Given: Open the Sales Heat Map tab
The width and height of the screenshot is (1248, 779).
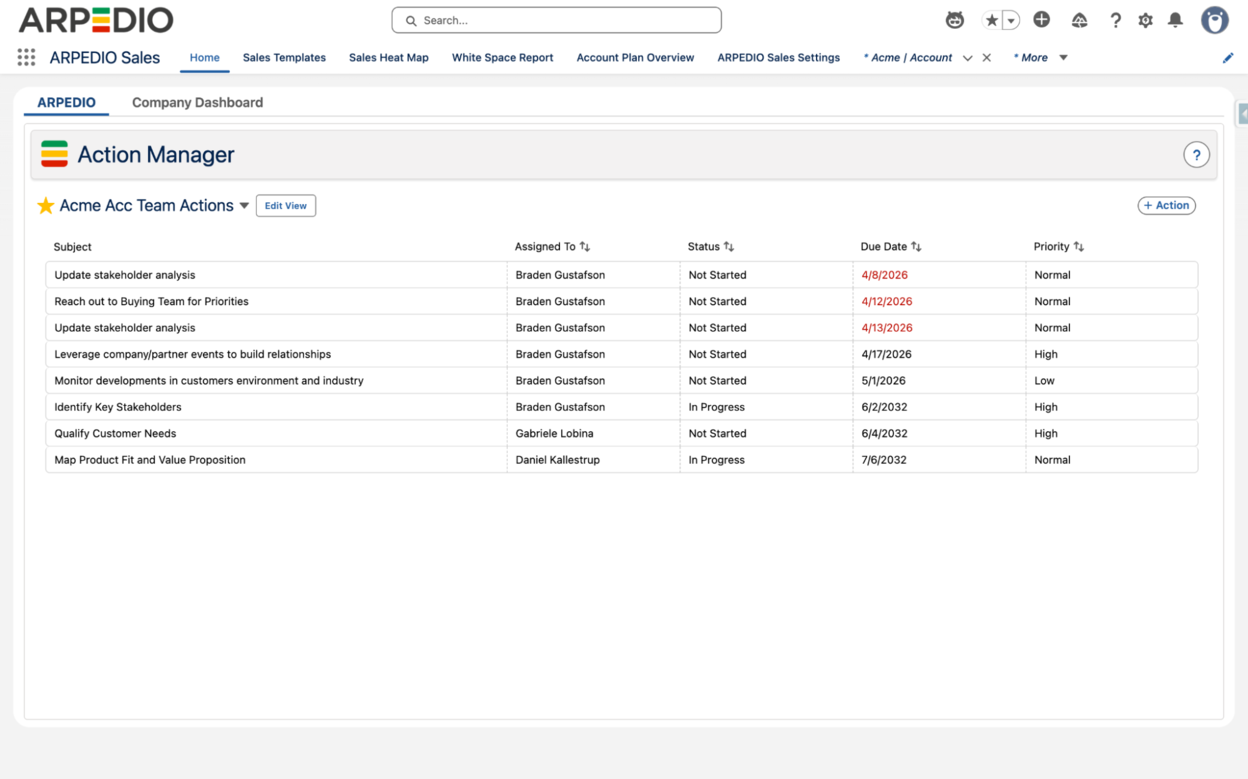Looking at the screenshot, I should pyautogui.click(x=389, y=58).
